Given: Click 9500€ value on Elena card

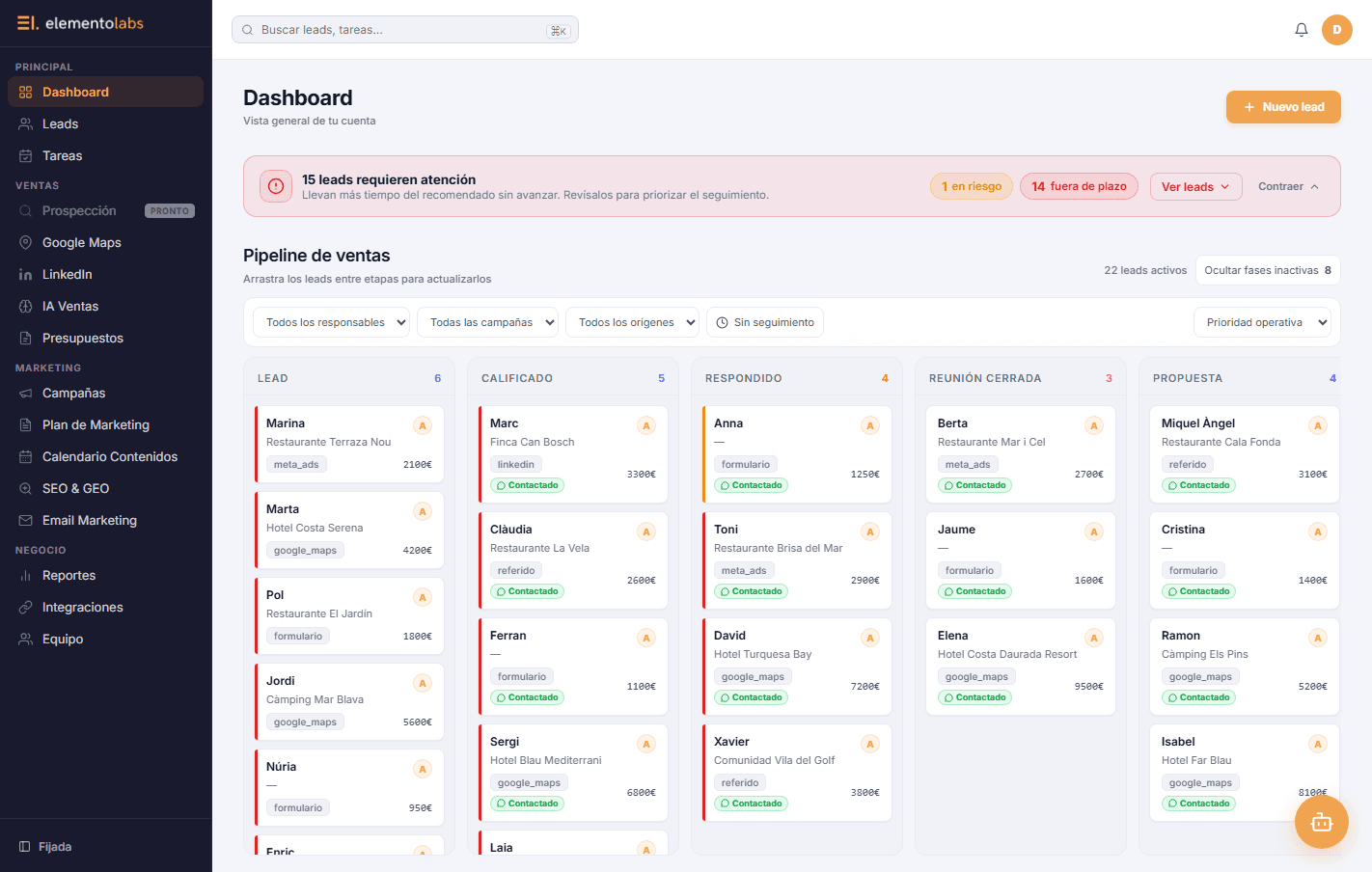Looking at the screenshot, I should (x=1089, y=687).
